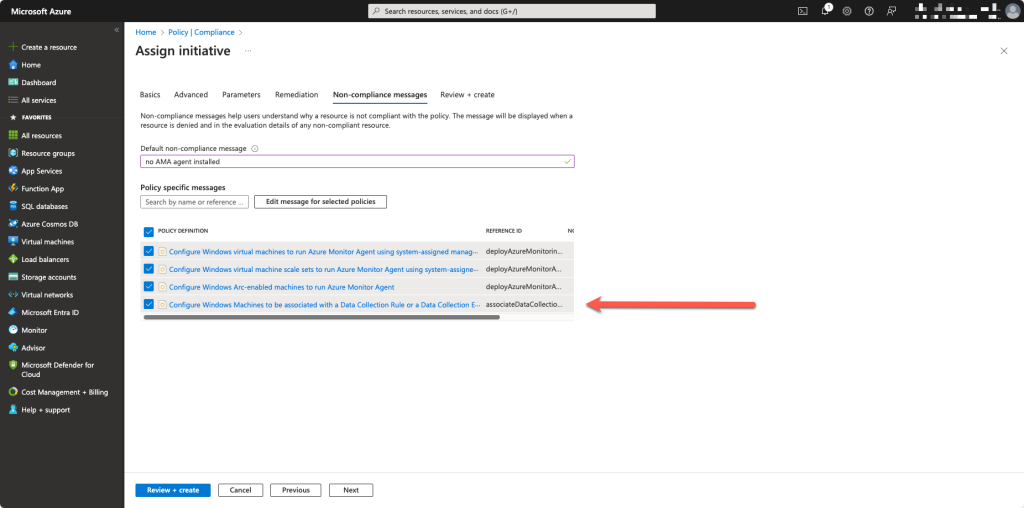The image size is (1024, 508).
Task: Click the Search by name or reference field
Action: click(195, 202)
